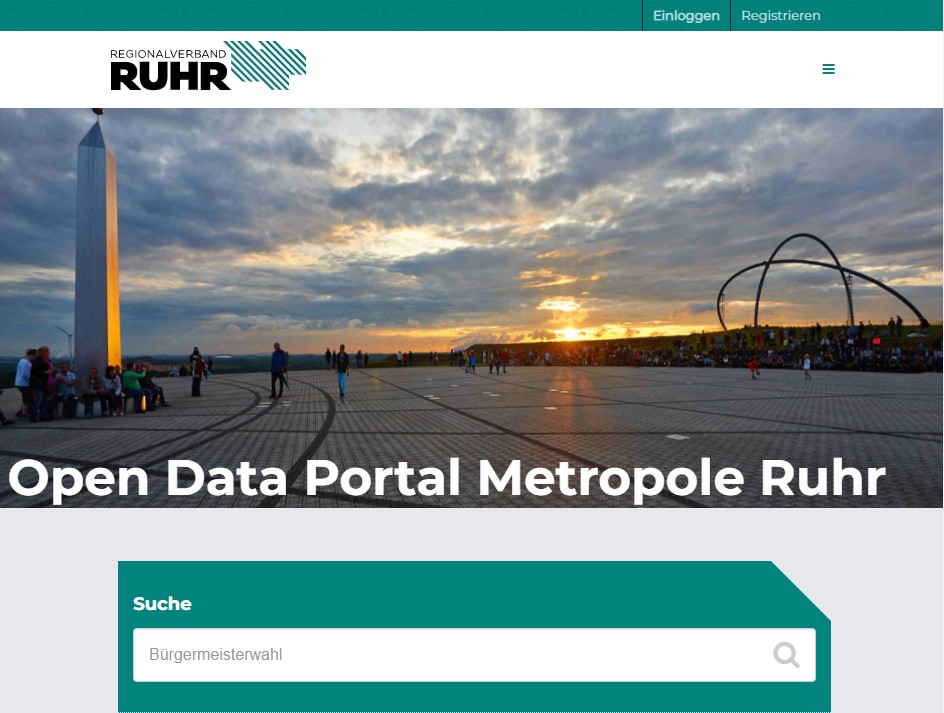The height and width of the screenshot is (713, 944).
Task: Click the sunset hero banner image
Action: point(472,308)
